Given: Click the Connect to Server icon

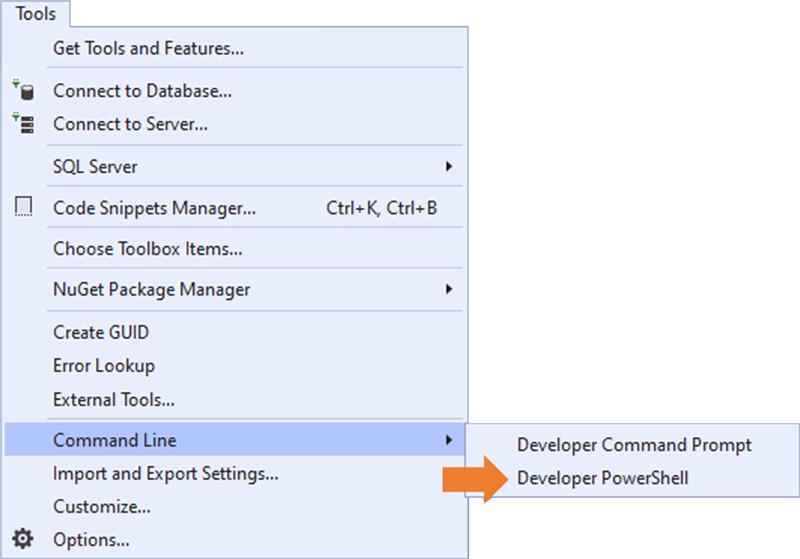Looking at the screenshot, I should pos(23,123).
